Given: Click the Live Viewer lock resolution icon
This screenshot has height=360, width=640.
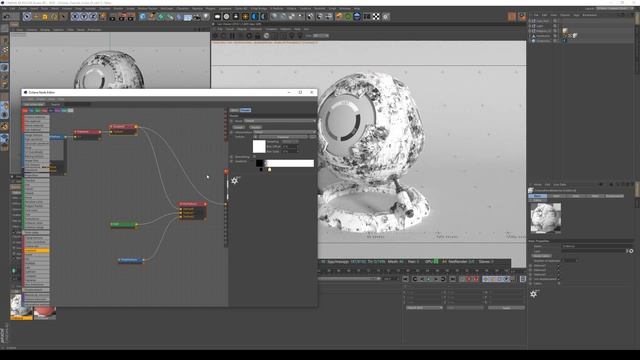Looking at the screenshot, I should click(258, 36).
